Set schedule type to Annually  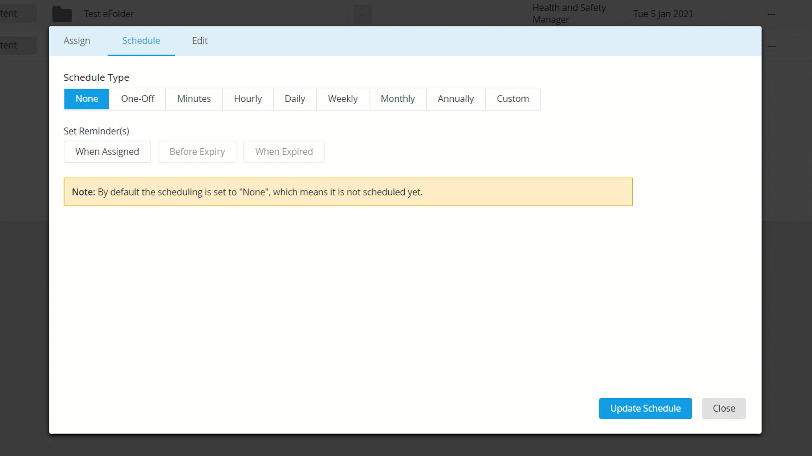(x=456, y=99)
